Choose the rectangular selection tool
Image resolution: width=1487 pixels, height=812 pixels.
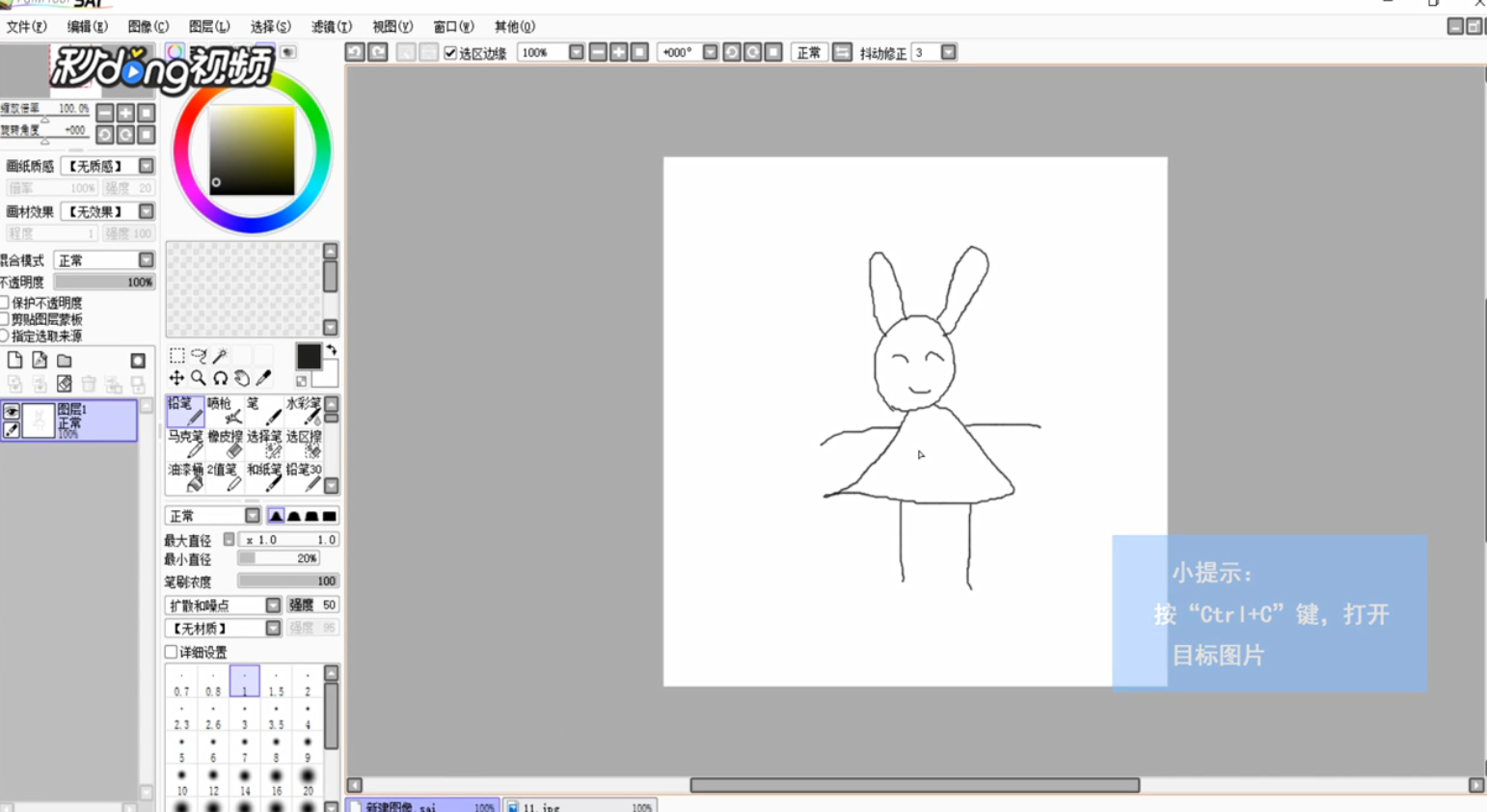click(176, 356)
